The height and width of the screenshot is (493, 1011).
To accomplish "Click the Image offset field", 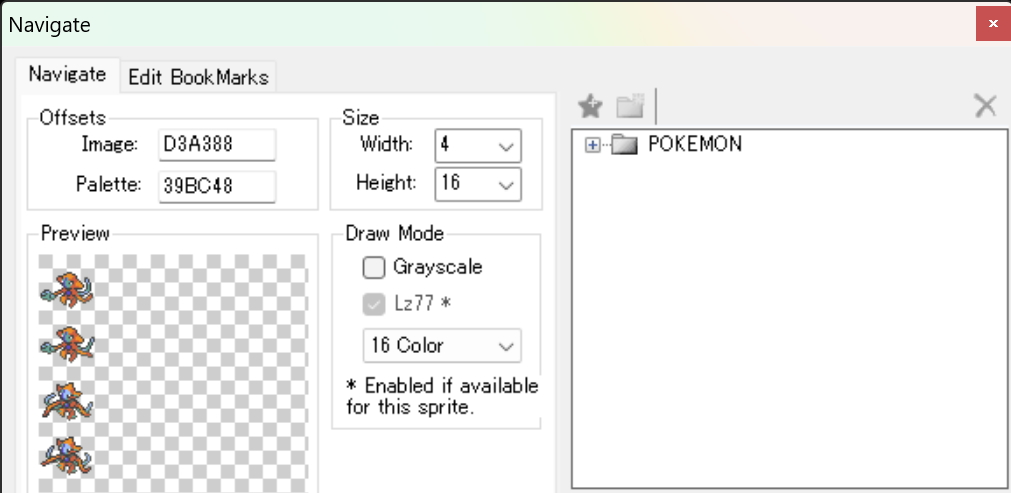I will tap(217, 144).
